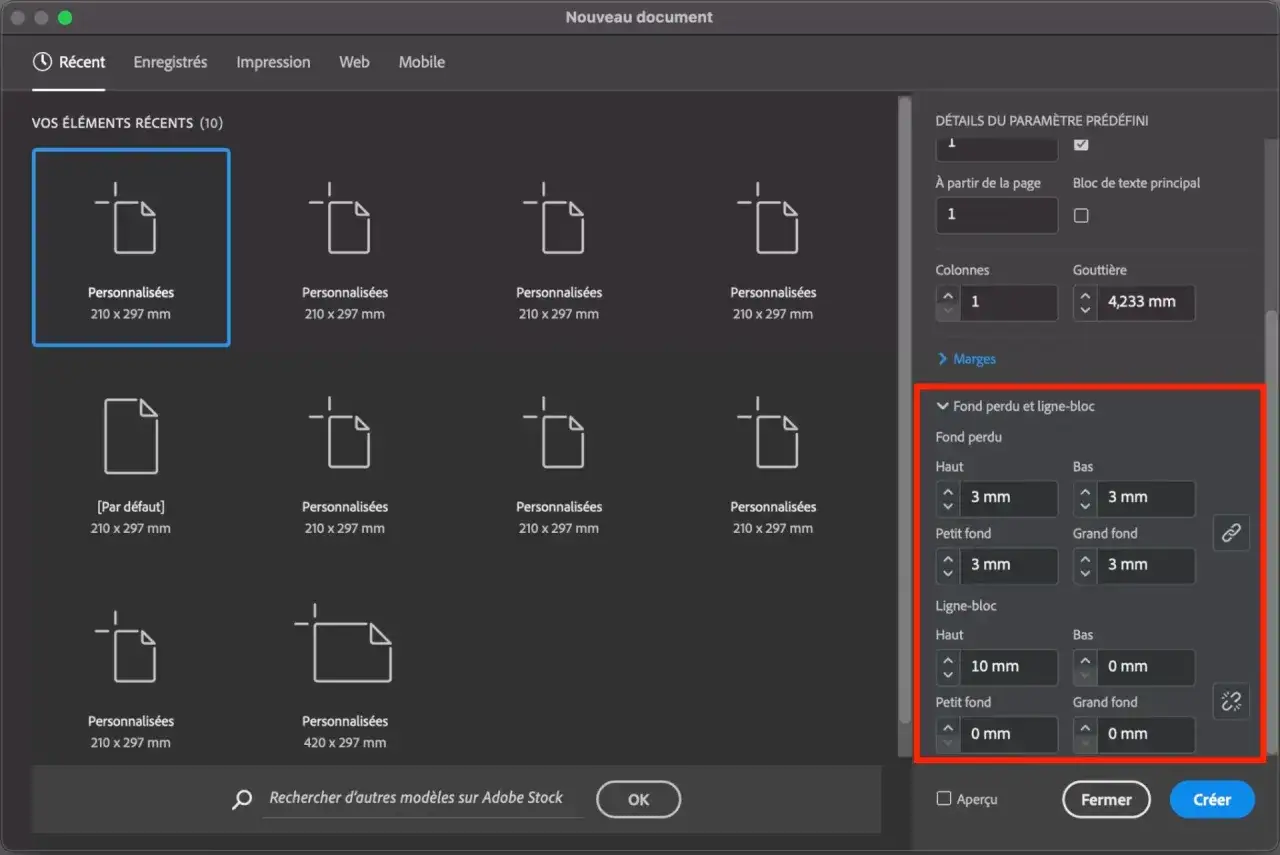
Task: Click the Fermer button
Action: [1106, 799]
